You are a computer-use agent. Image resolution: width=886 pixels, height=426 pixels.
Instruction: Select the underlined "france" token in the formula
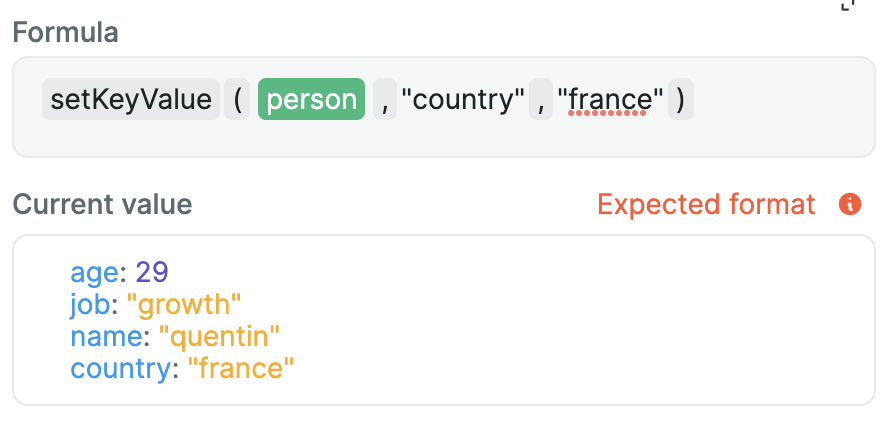[x=610, y=100]
